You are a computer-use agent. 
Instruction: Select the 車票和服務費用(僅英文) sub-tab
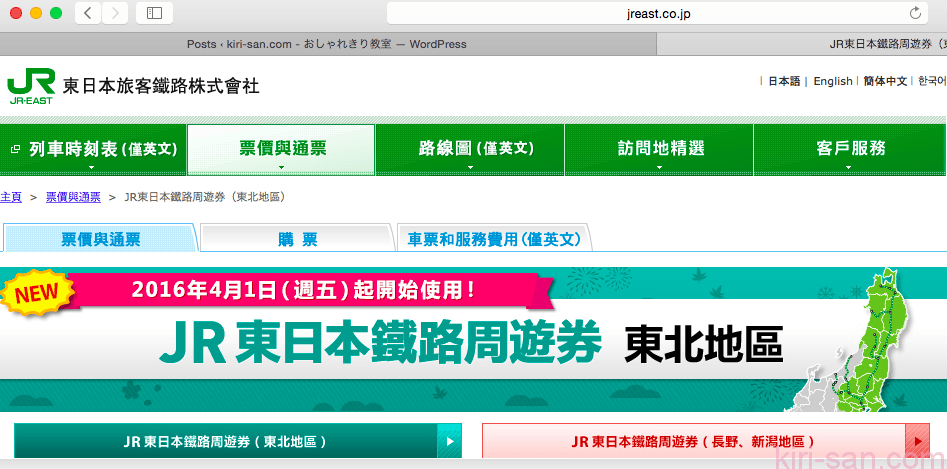pos(494,239)
